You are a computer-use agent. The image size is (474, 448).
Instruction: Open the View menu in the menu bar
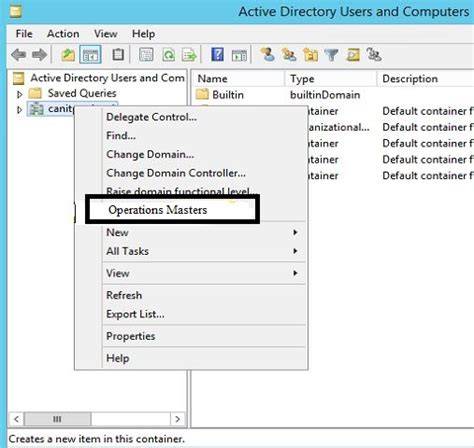105,34
